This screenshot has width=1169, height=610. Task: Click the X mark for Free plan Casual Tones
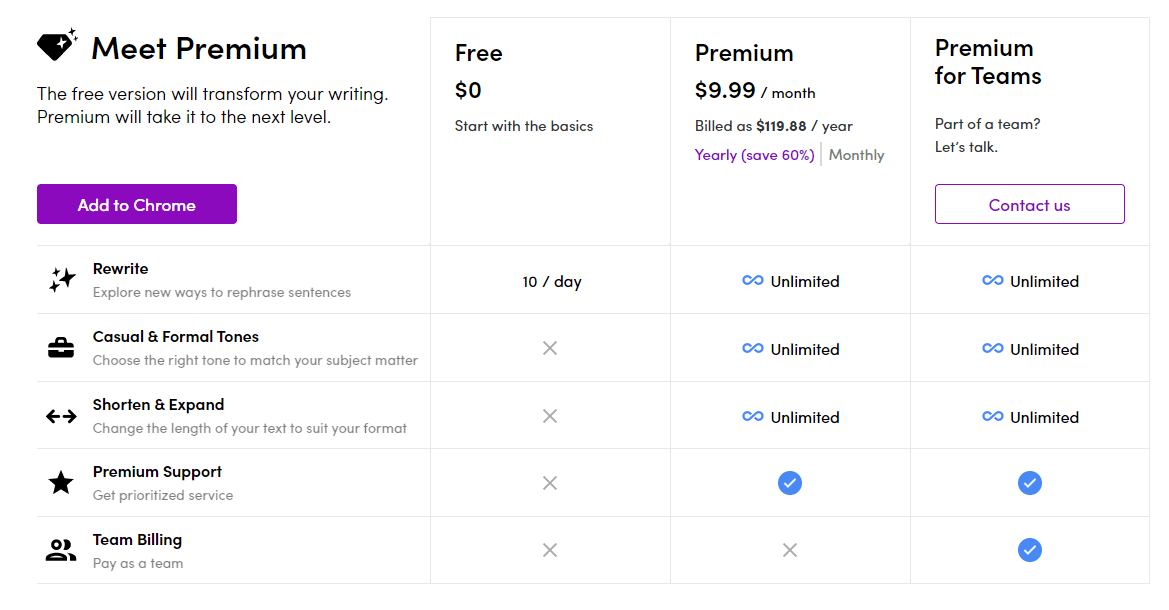tap(550, 349)
